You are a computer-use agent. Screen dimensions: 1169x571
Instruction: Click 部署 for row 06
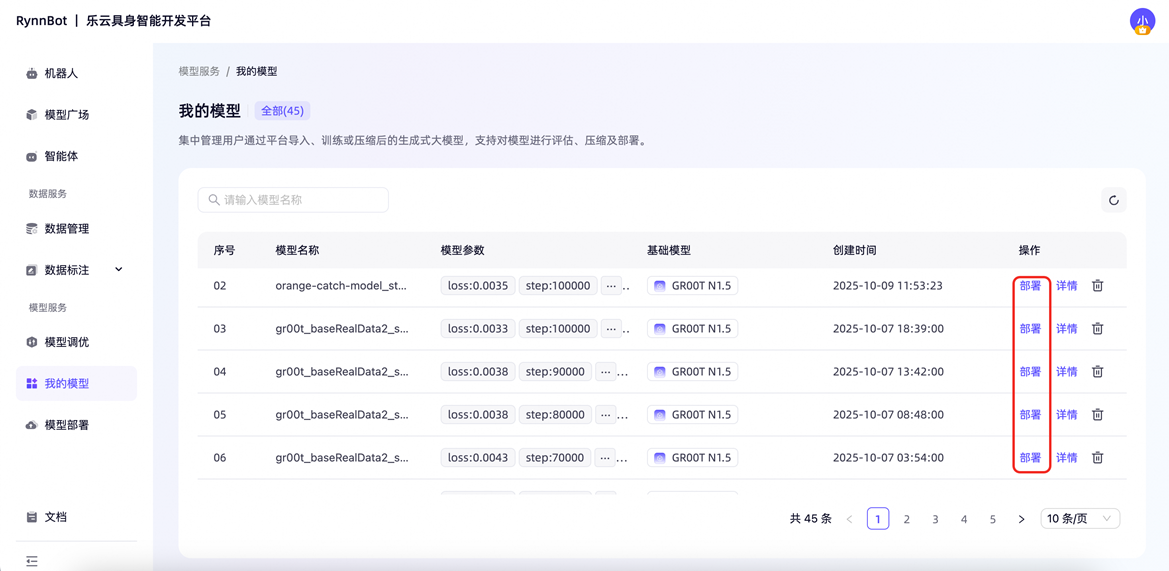tap(1030, 458)
